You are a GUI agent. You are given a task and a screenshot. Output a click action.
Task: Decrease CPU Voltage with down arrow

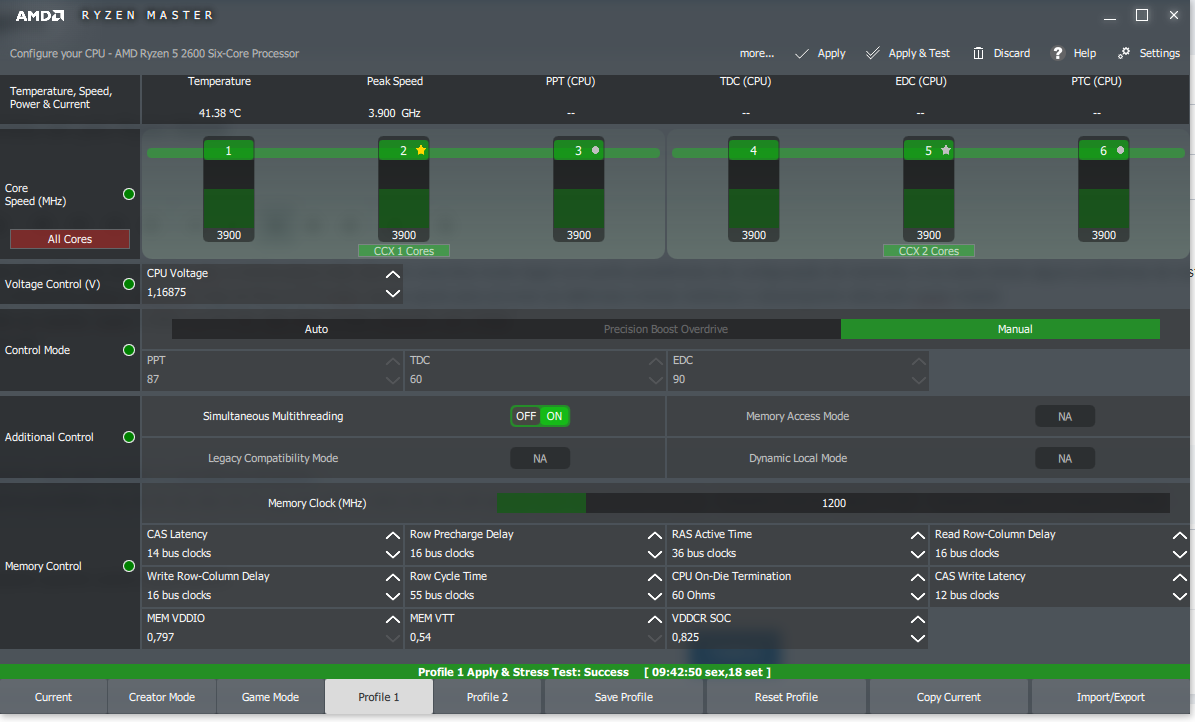[x=392, y=293]
